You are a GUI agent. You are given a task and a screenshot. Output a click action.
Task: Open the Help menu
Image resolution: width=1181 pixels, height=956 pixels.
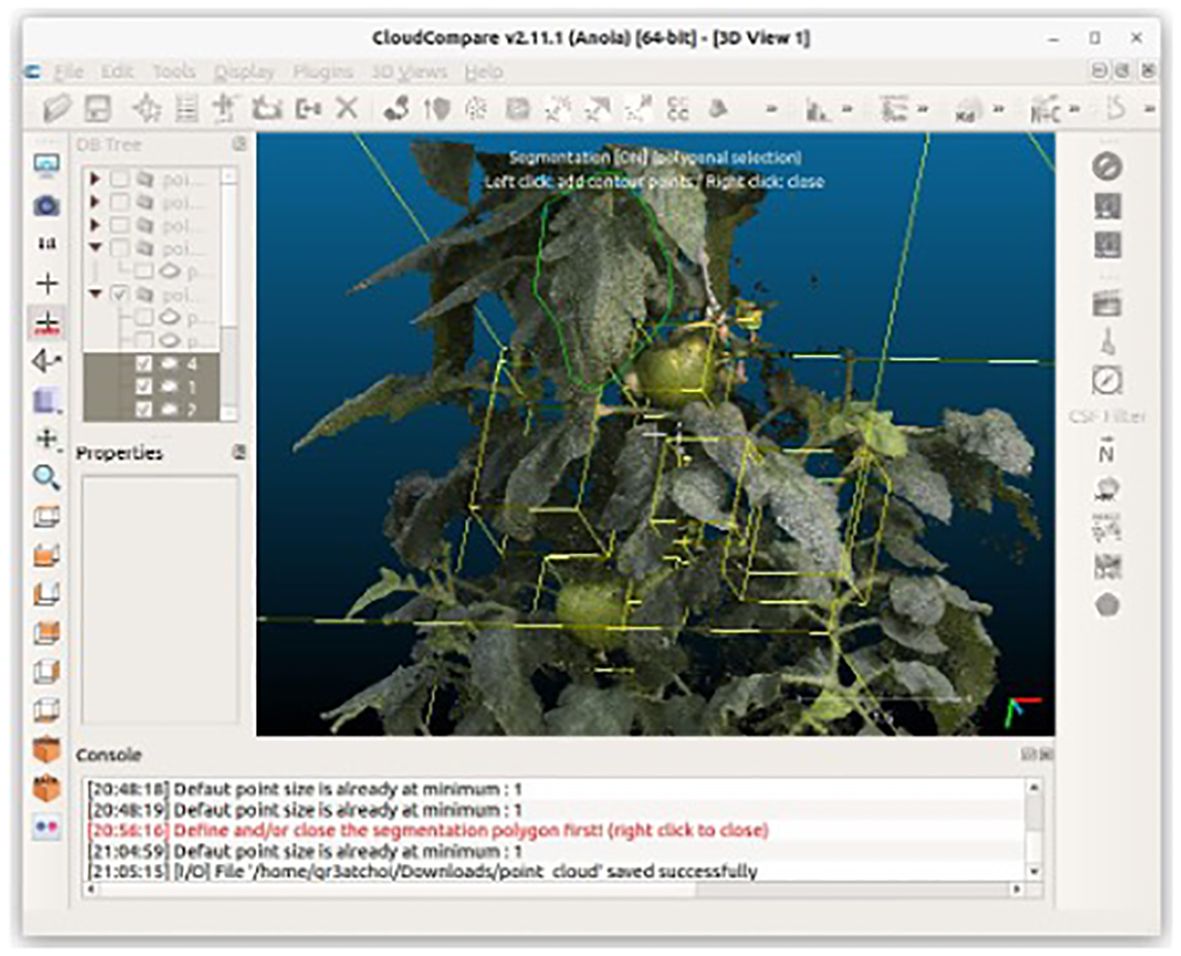pos(483,72)
